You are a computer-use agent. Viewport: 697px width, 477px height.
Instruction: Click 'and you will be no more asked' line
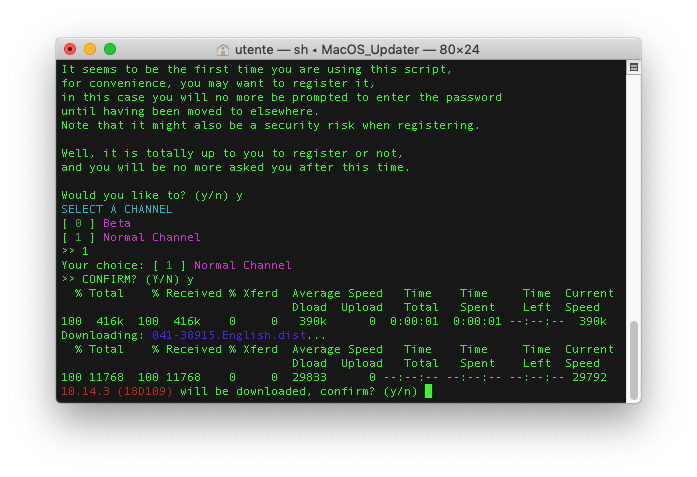point(236,167)
